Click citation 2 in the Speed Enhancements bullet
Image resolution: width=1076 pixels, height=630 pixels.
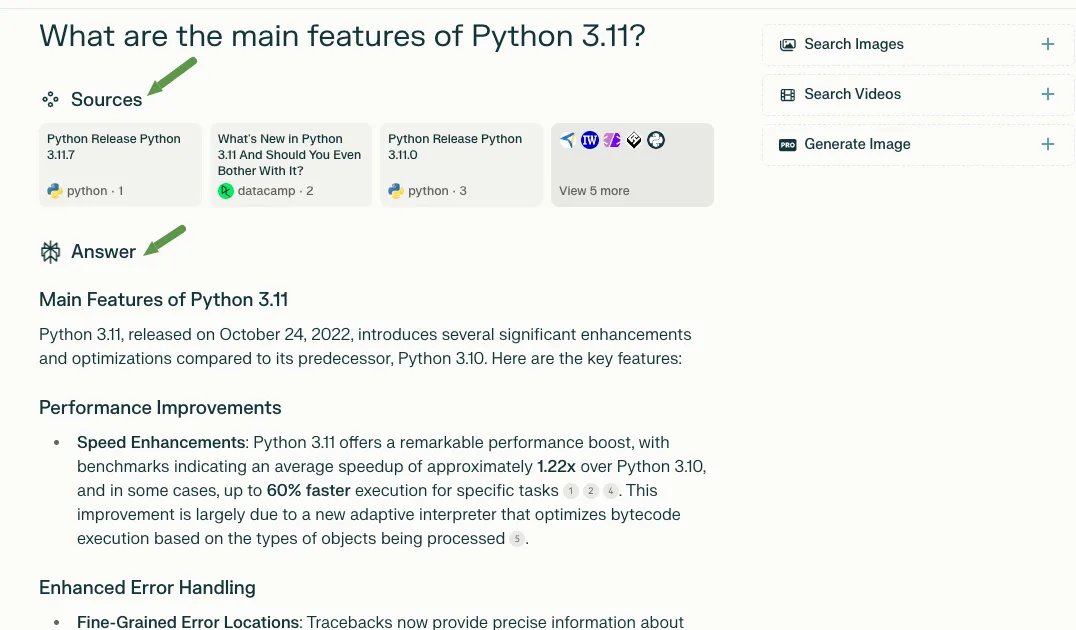coord(591,491)
